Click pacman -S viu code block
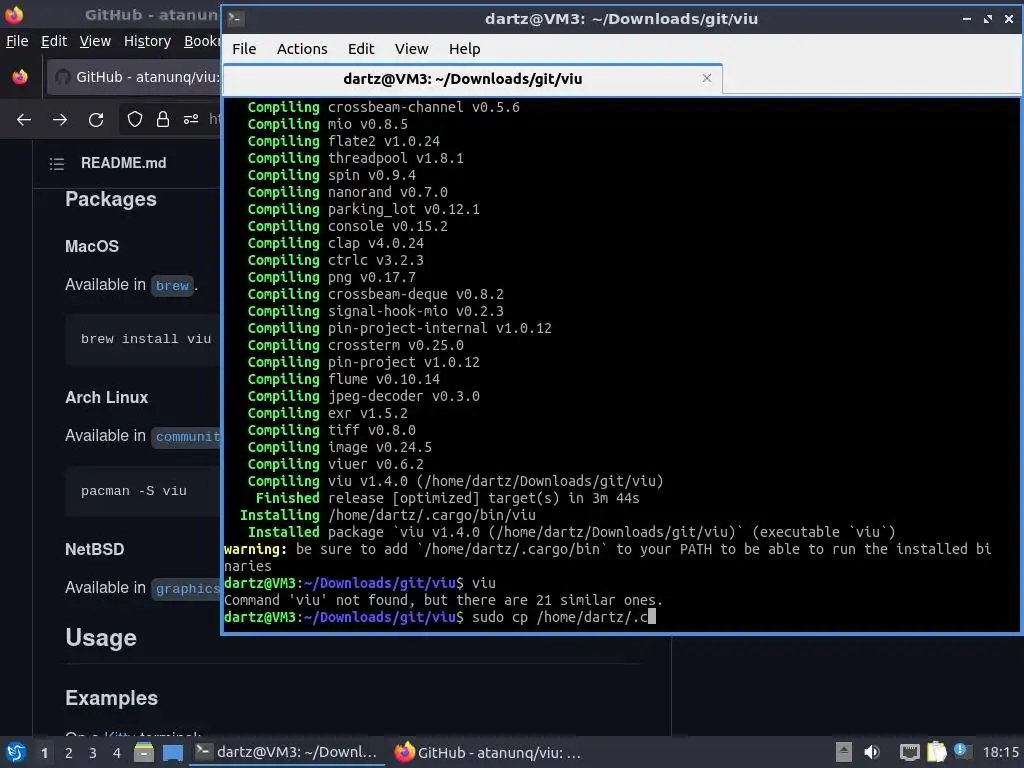1024x768 pixels. tap(143, 490)
